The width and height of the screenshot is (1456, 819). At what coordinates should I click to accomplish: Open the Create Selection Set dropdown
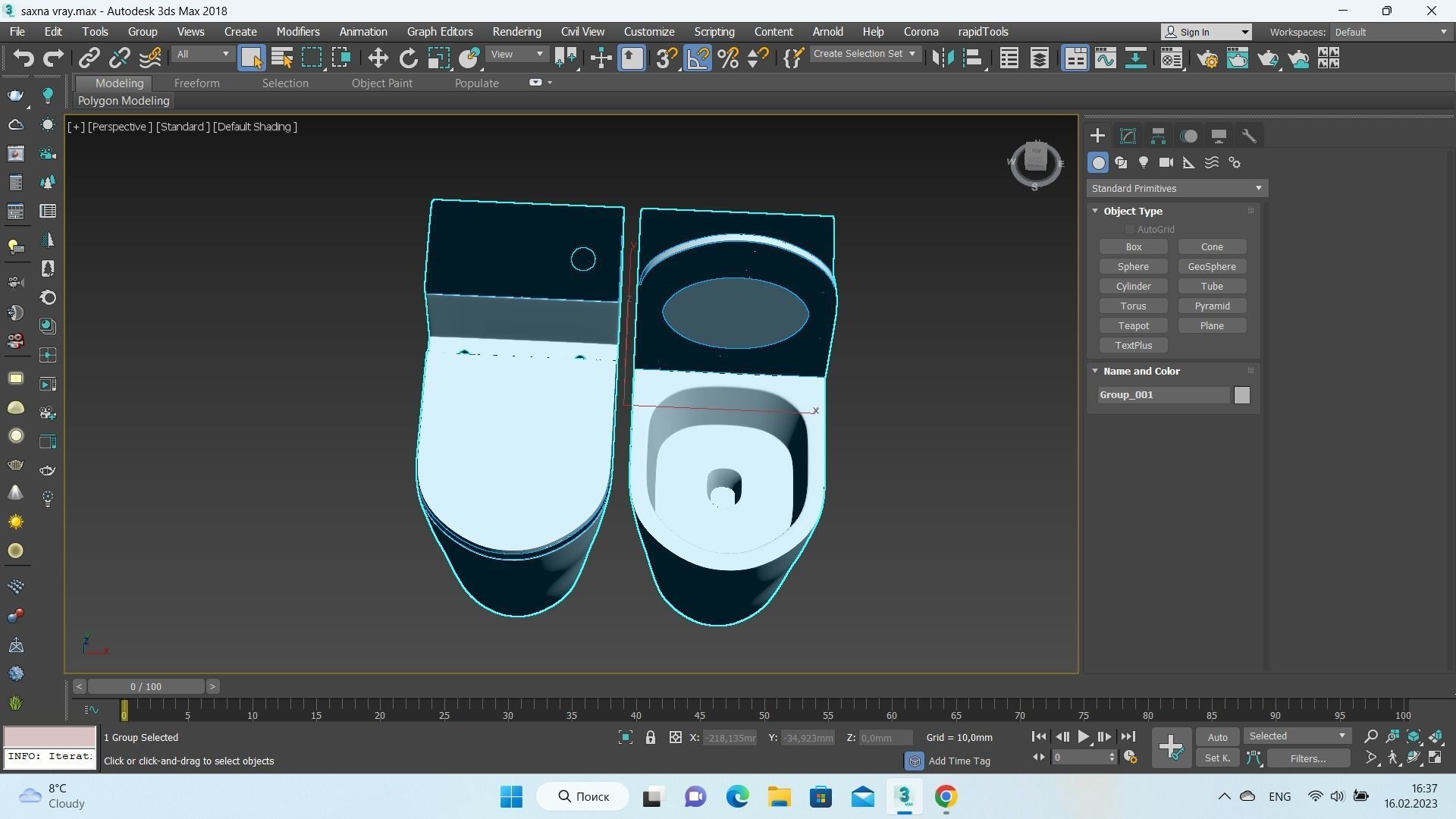tap(864, 55)
